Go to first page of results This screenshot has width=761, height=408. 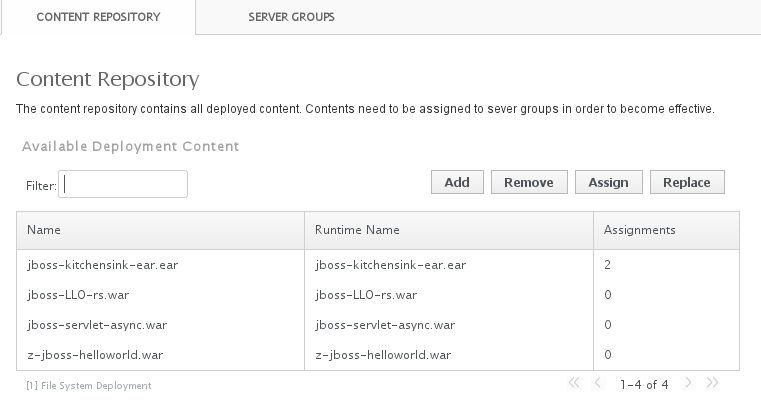574,383
